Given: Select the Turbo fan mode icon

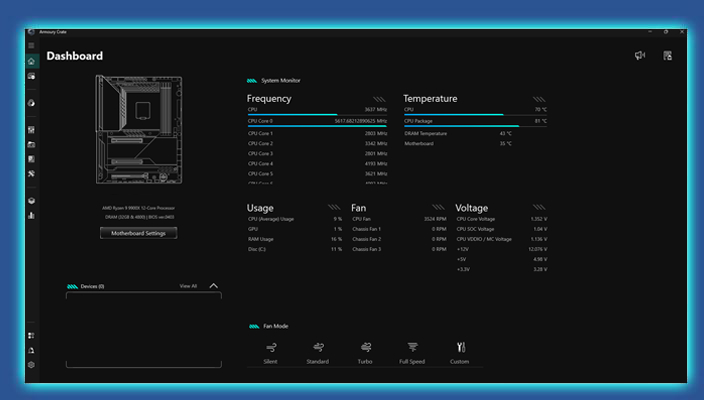Looking at the screenshot, I should 365,347.
